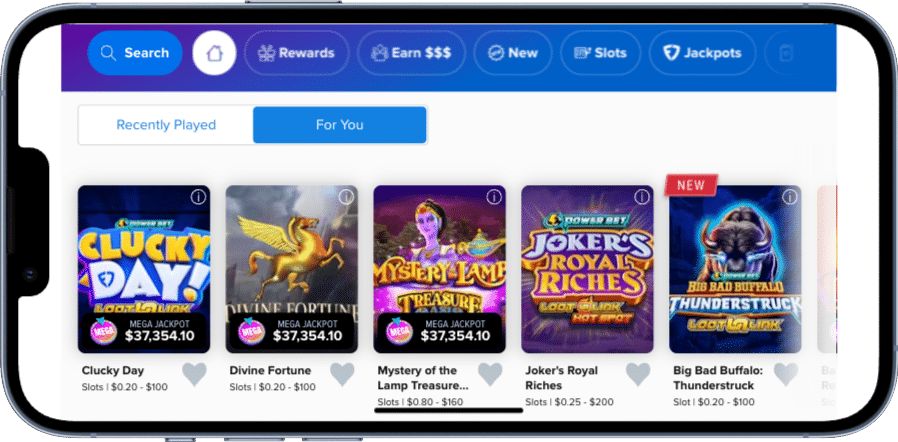Go to Rewards category

pos(296,53)
